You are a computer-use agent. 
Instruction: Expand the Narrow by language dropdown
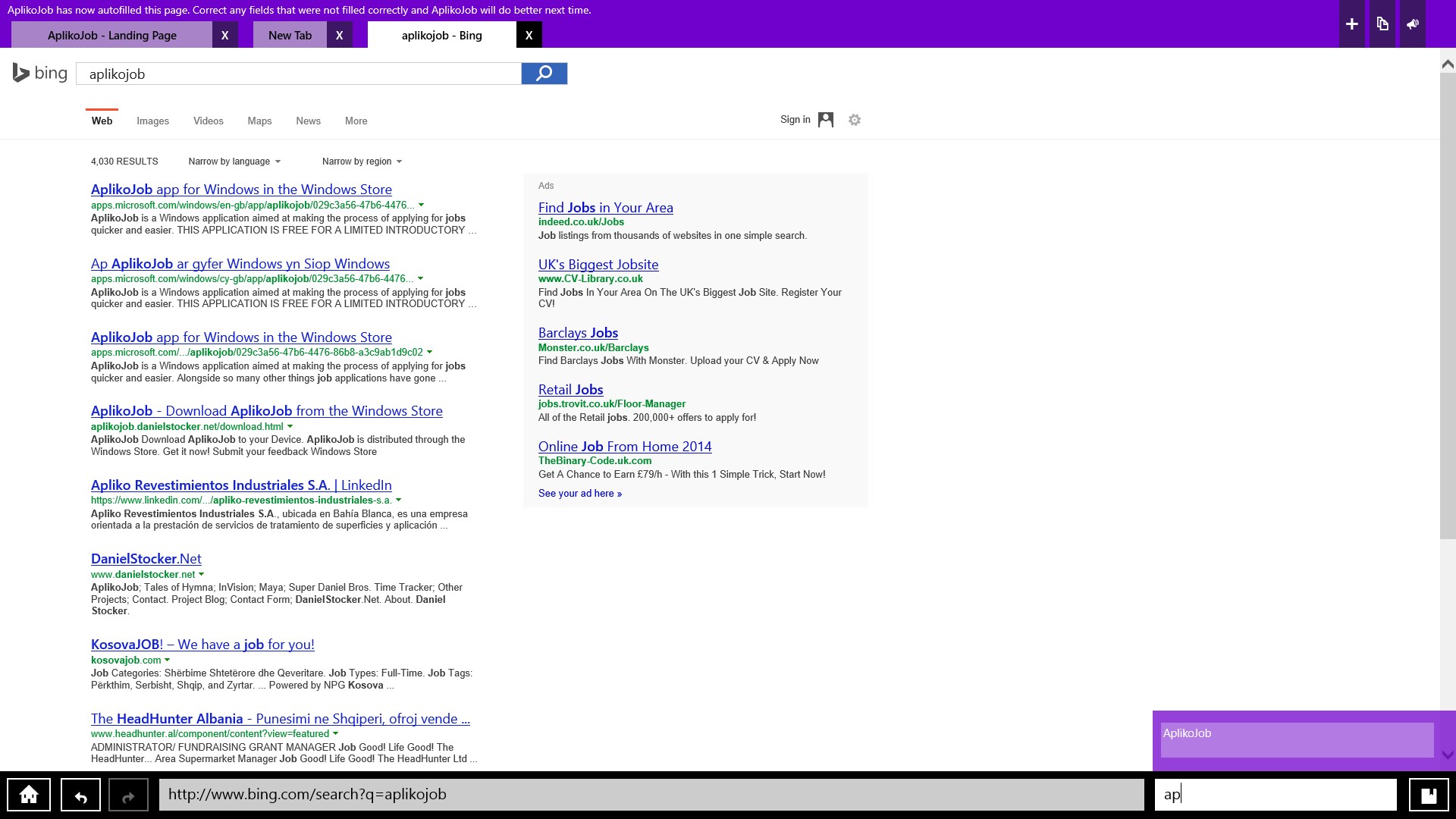(234, 162)
